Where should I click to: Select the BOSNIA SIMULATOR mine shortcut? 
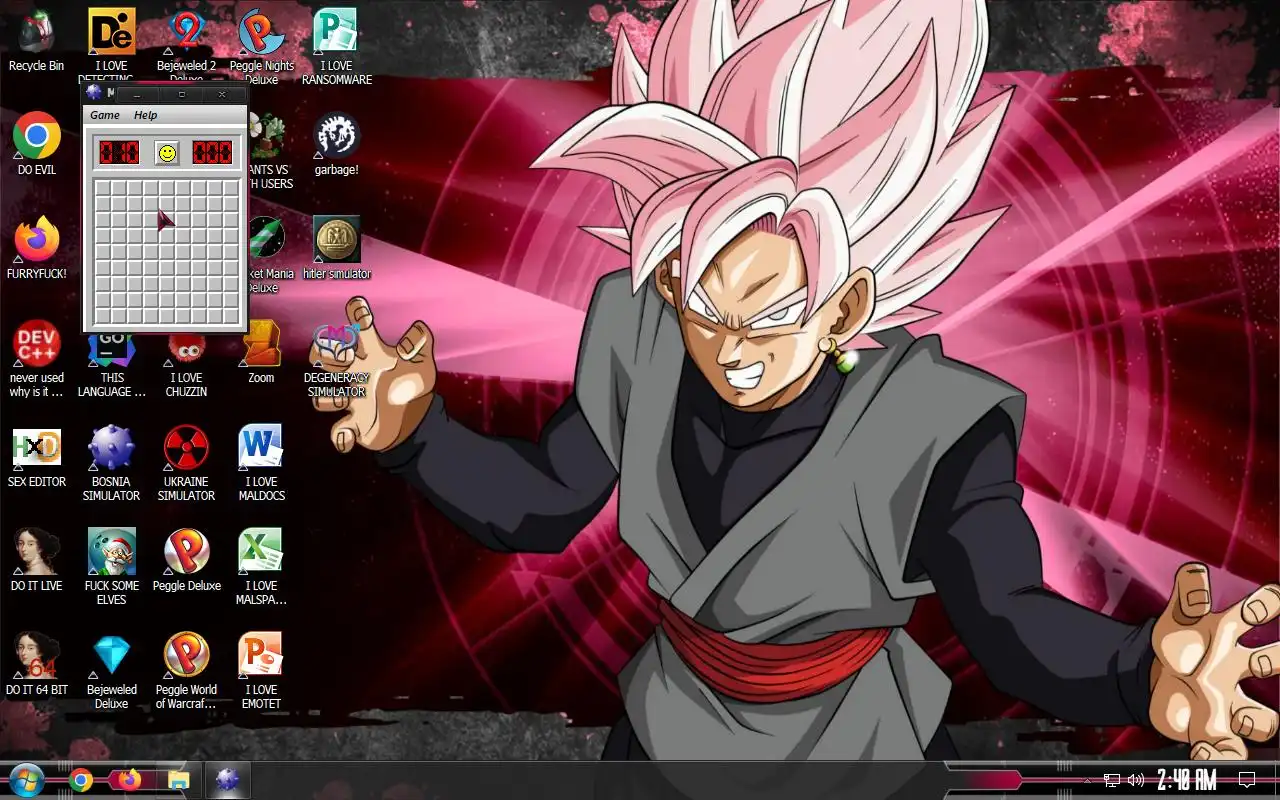point(111,463)
